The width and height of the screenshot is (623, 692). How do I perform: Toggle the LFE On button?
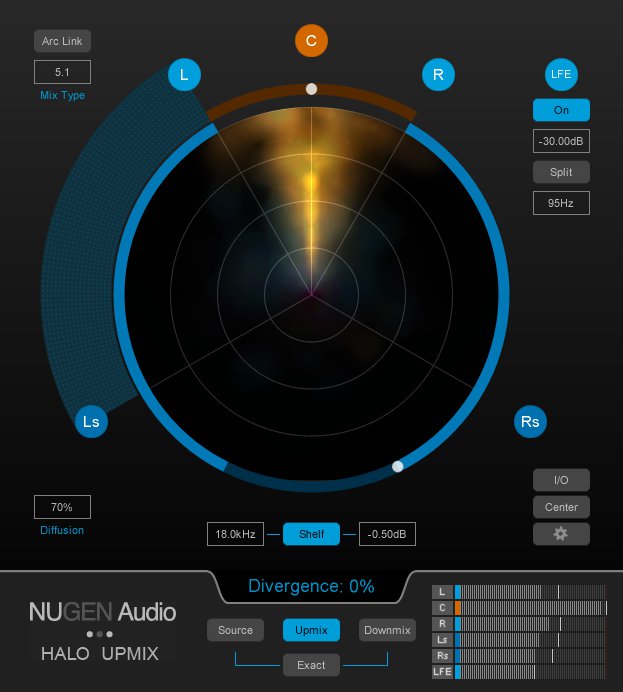pos(561,110)
